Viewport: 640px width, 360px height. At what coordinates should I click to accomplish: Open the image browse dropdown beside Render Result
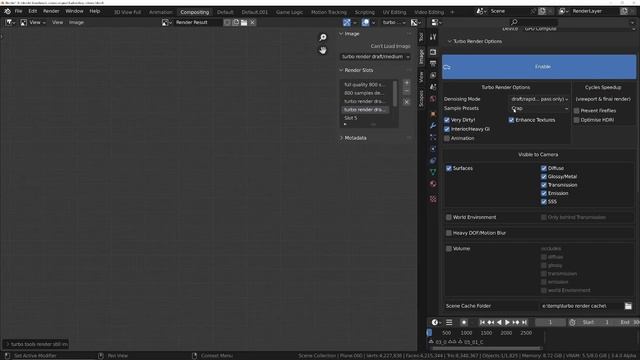[167, 22]
